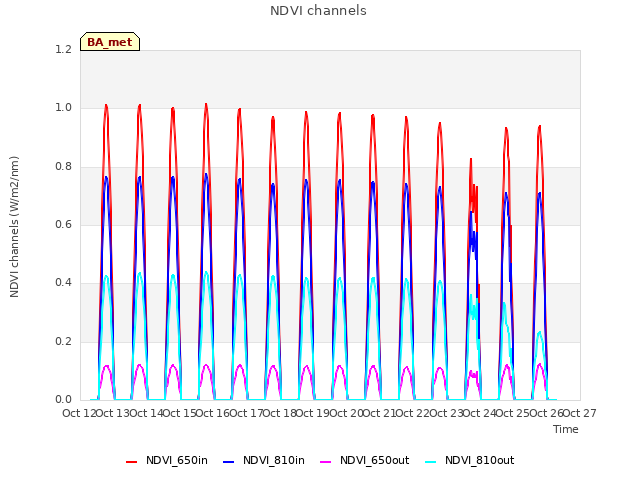Image resolution: width=640 pixels, height=480 pixels.
Task: Click the 0.6 y-axis tick label
Action: [x=63, y=224]
